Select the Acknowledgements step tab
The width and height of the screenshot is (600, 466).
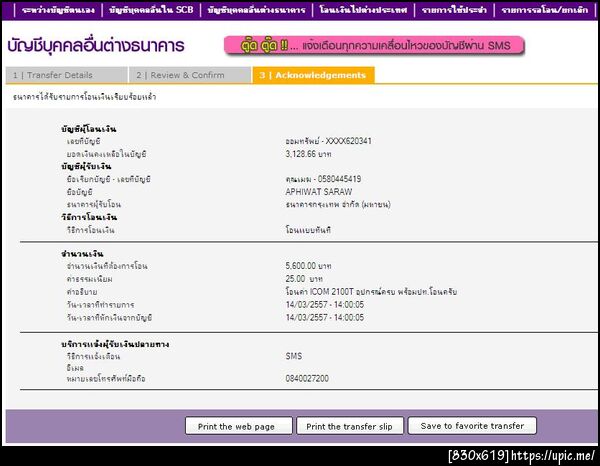[x=313, y=75]
